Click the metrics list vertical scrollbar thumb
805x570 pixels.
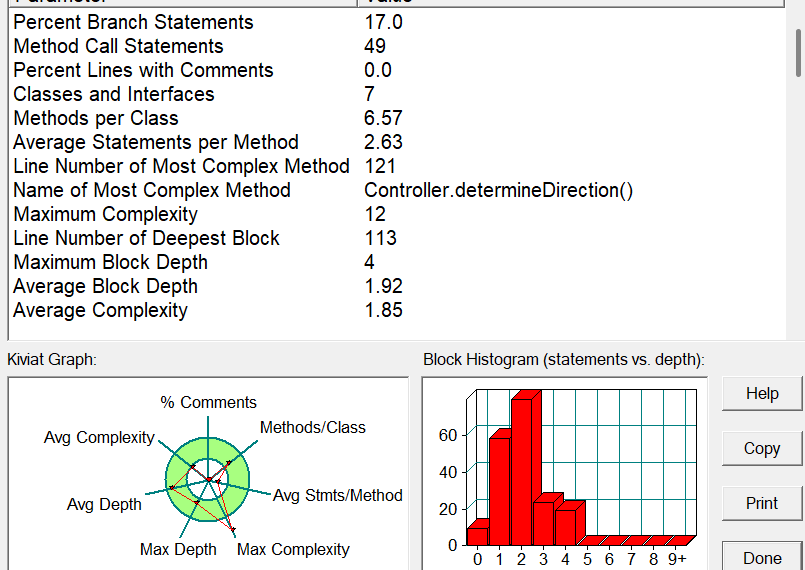[x=798, y=53]
